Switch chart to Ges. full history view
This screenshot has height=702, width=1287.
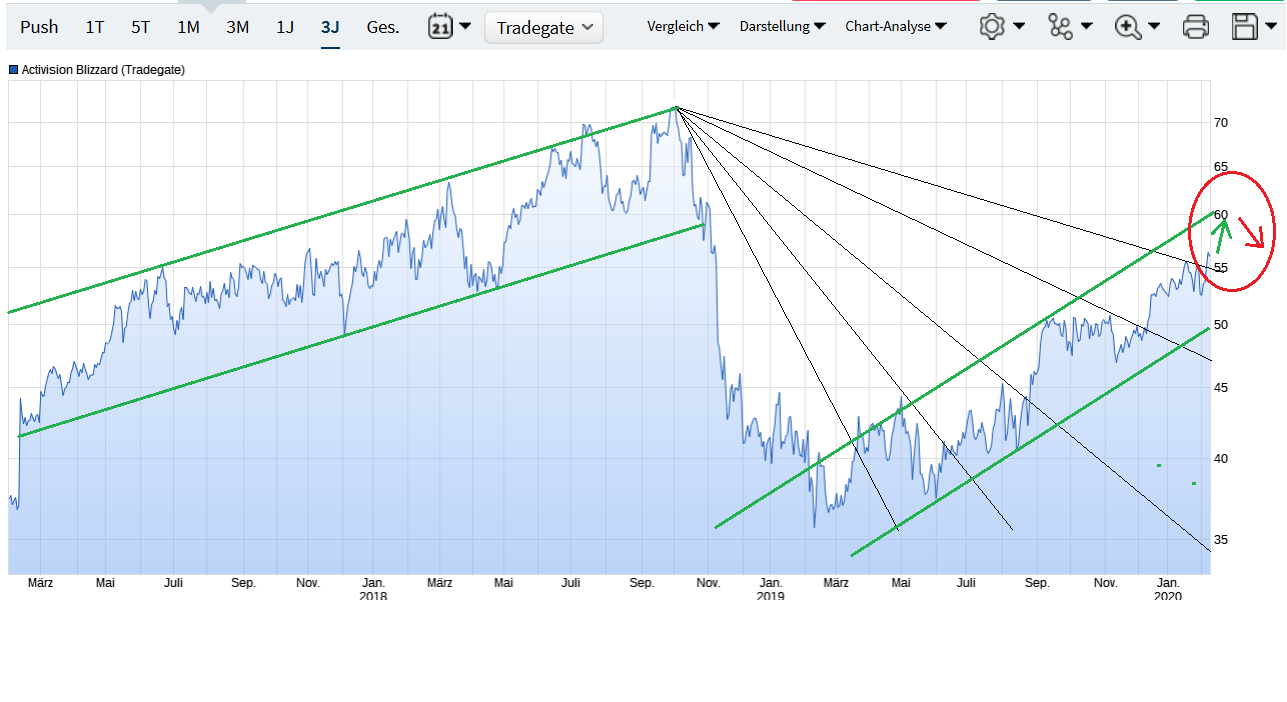(382, 27)
